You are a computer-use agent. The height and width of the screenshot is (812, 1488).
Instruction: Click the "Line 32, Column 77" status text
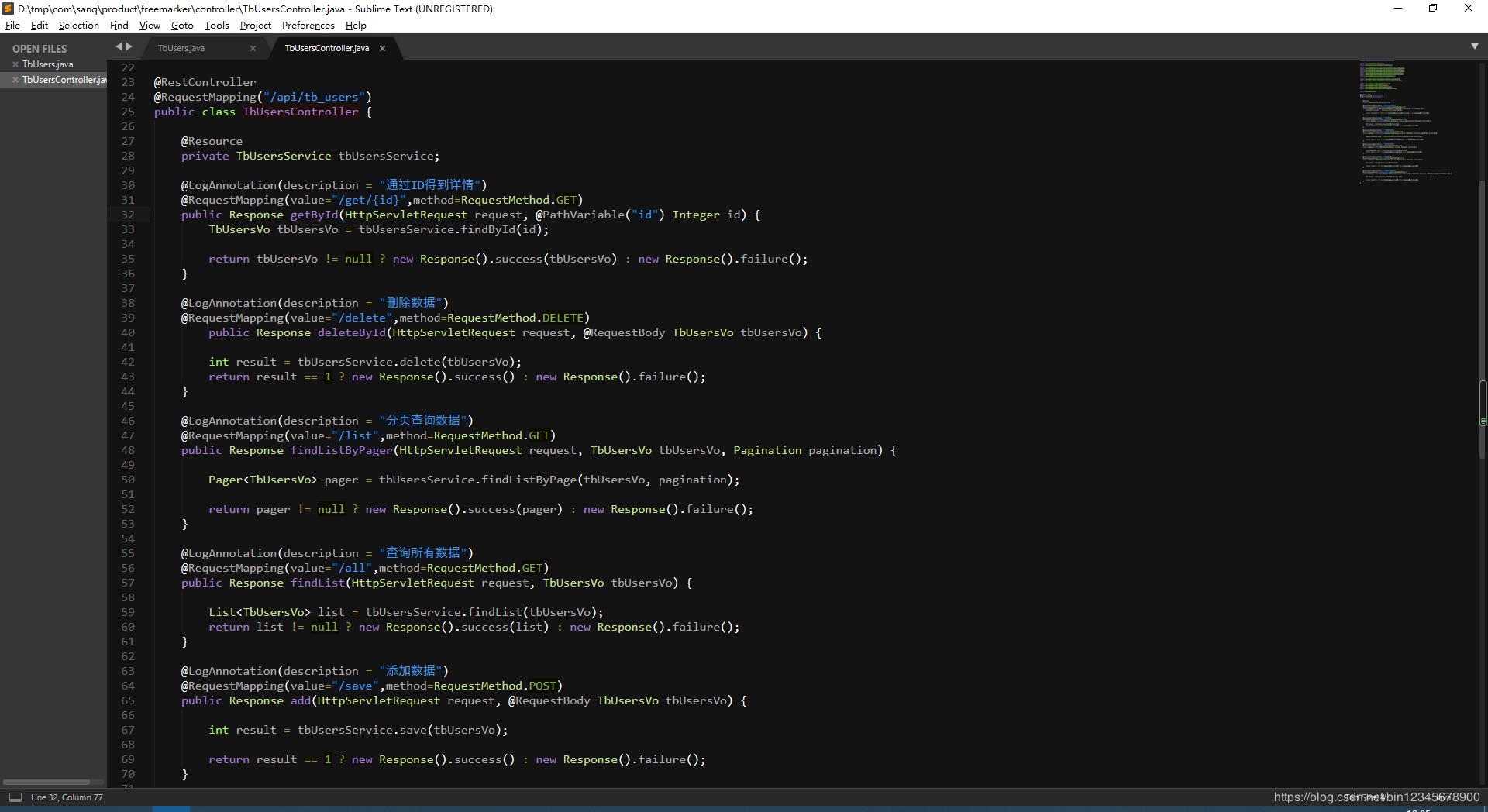[x=67, y=797]
